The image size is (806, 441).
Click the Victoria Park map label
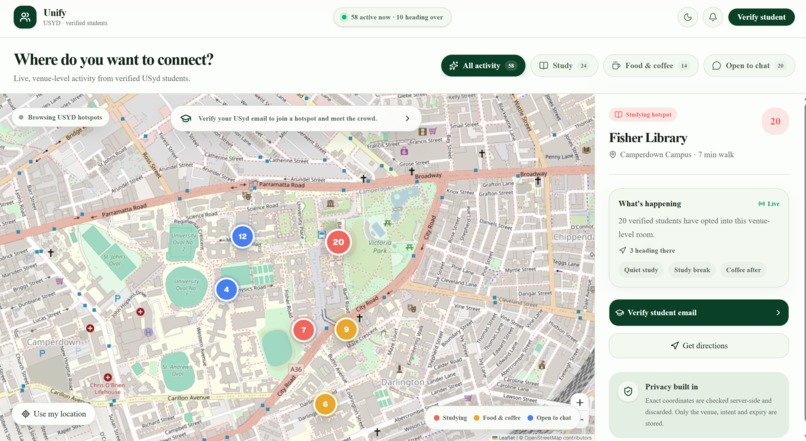pos(380,247)
